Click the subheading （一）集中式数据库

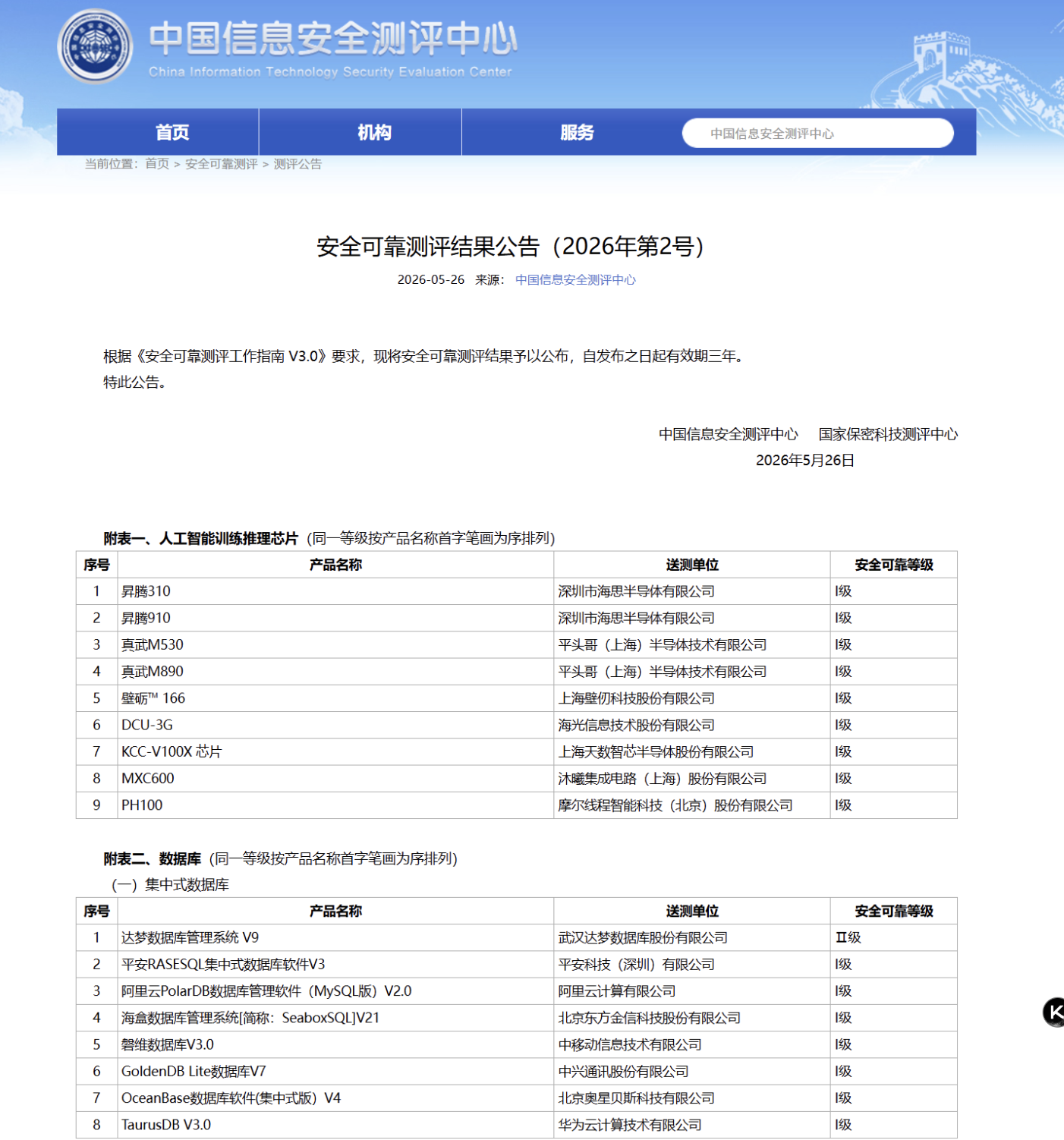tap(170, 885)
